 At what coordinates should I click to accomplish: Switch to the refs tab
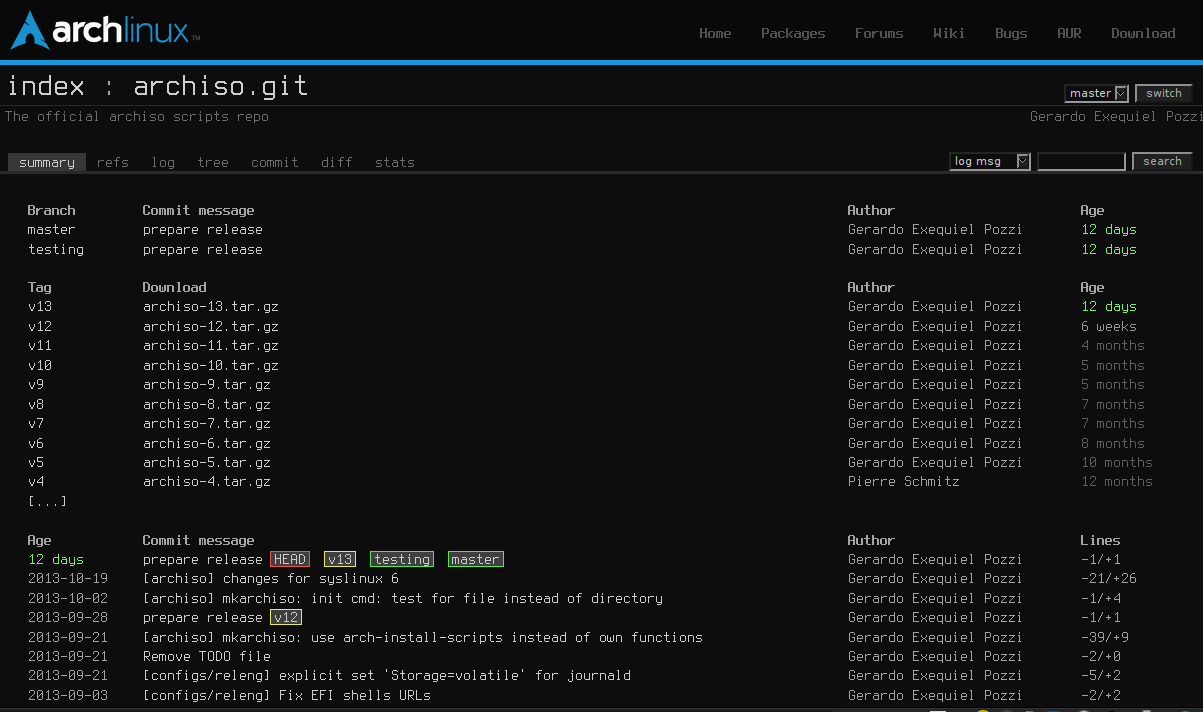112,162
